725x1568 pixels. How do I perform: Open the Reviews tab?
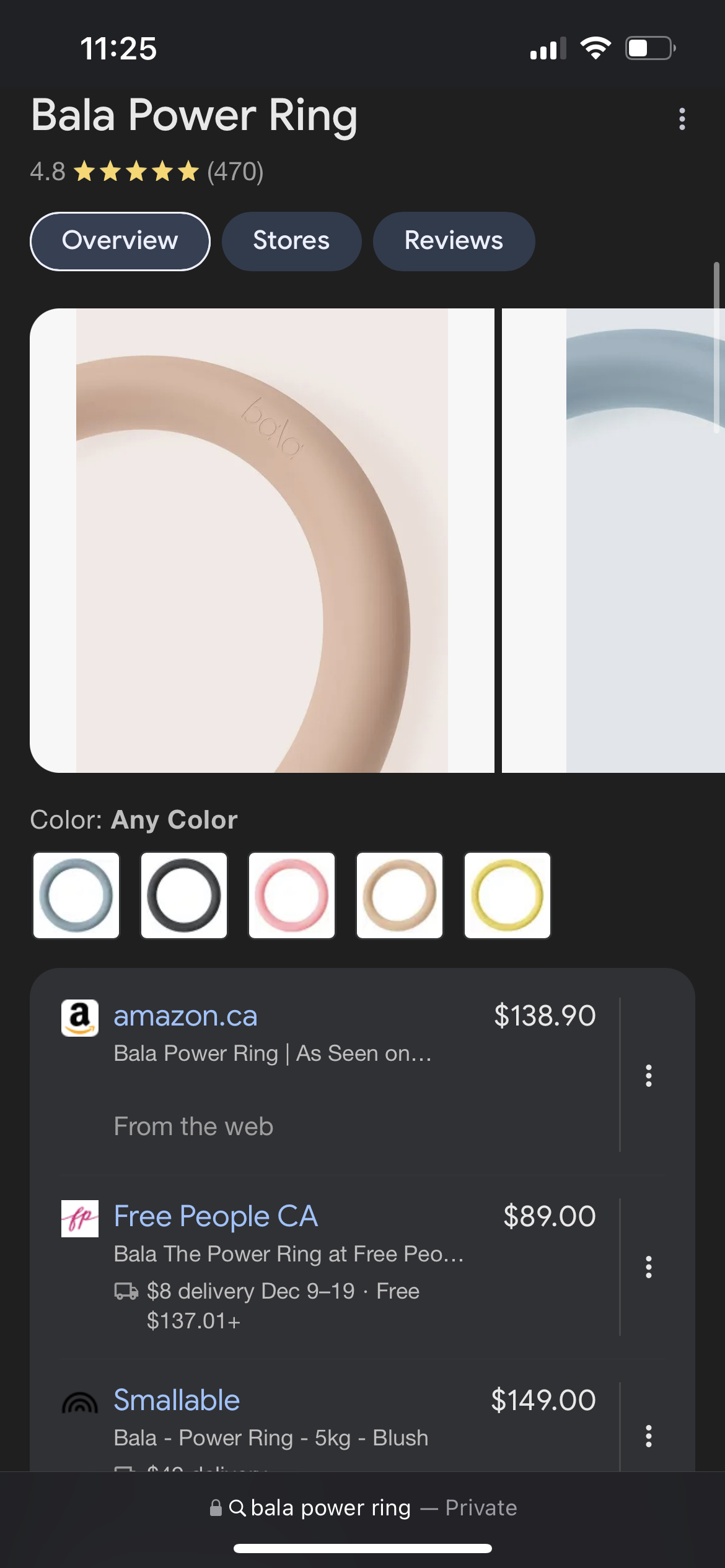pyautogui.click(x=454, y=241)
